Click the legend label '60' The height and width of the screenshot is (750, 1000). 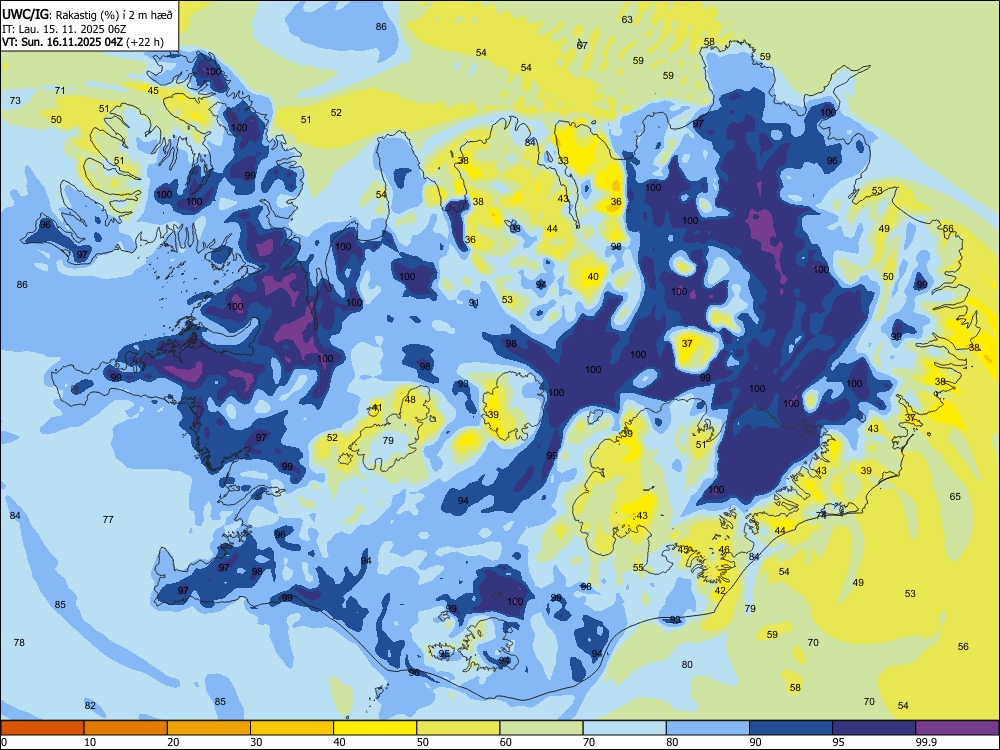(506, 742)
